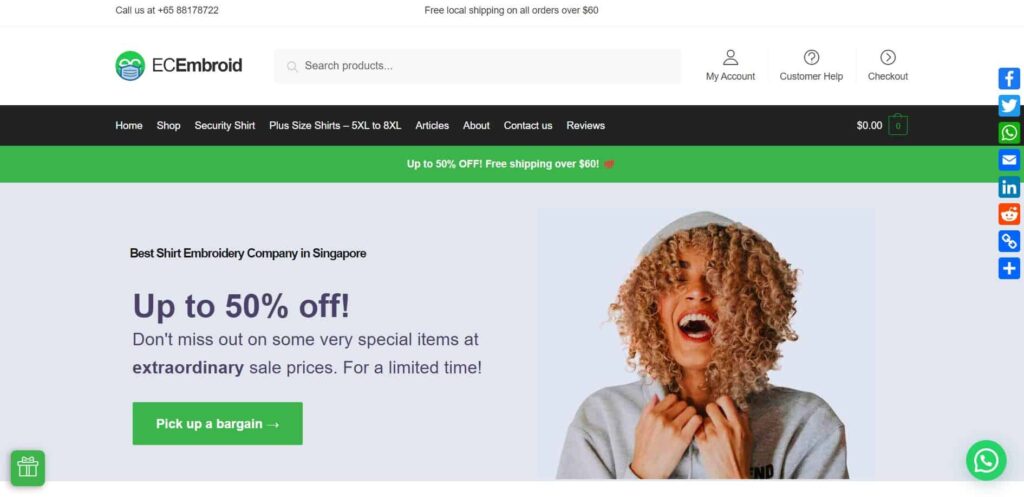
Task: Open more share options plus icon
Action: point(1009,268)
